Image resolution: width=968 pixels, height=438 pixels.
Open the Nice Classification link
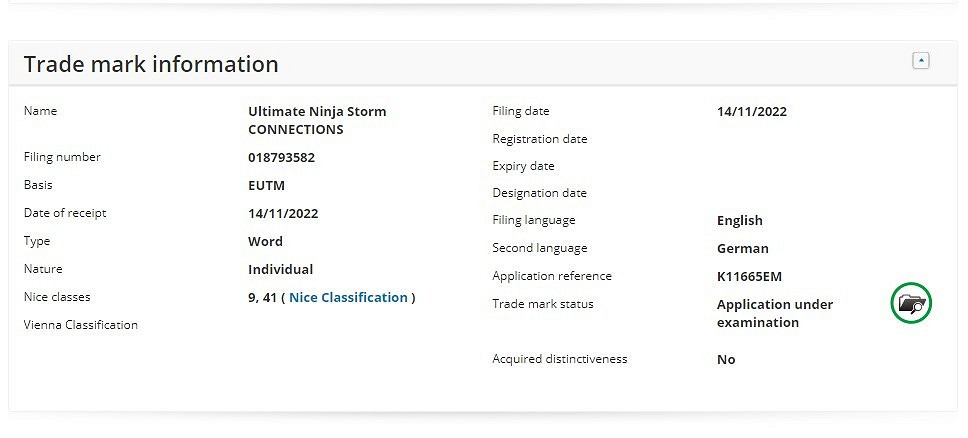tap(348, 297)
